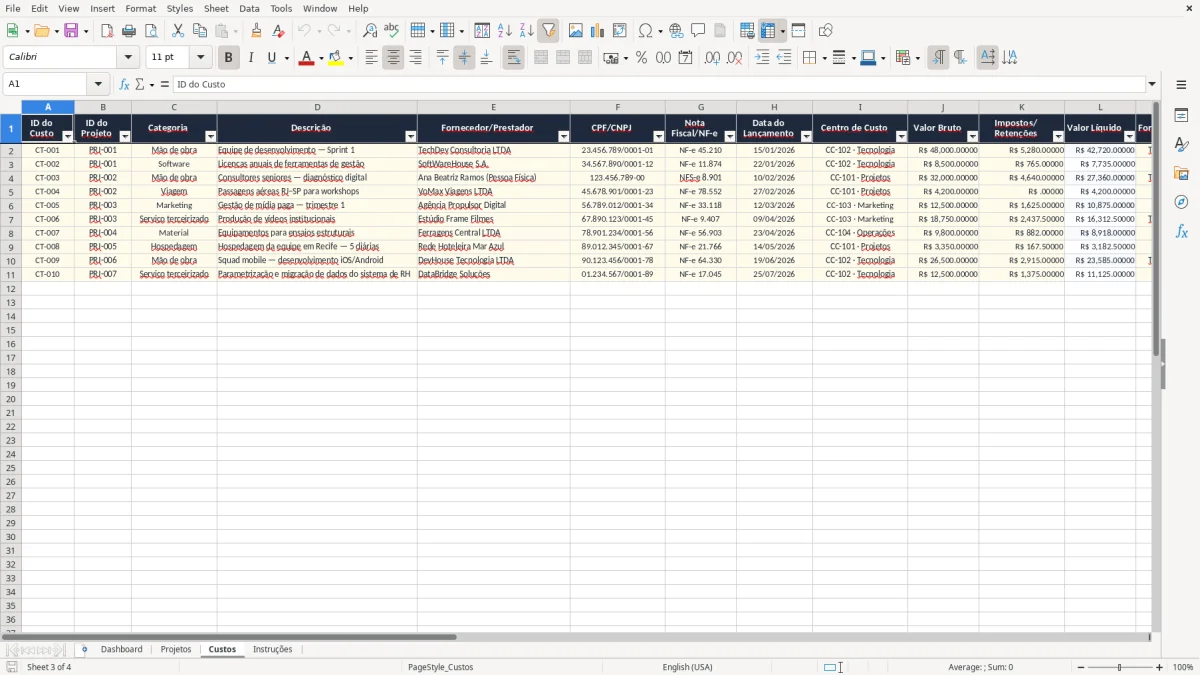Open the CPF/CNPJ filter dropdown

click(658, 136)
